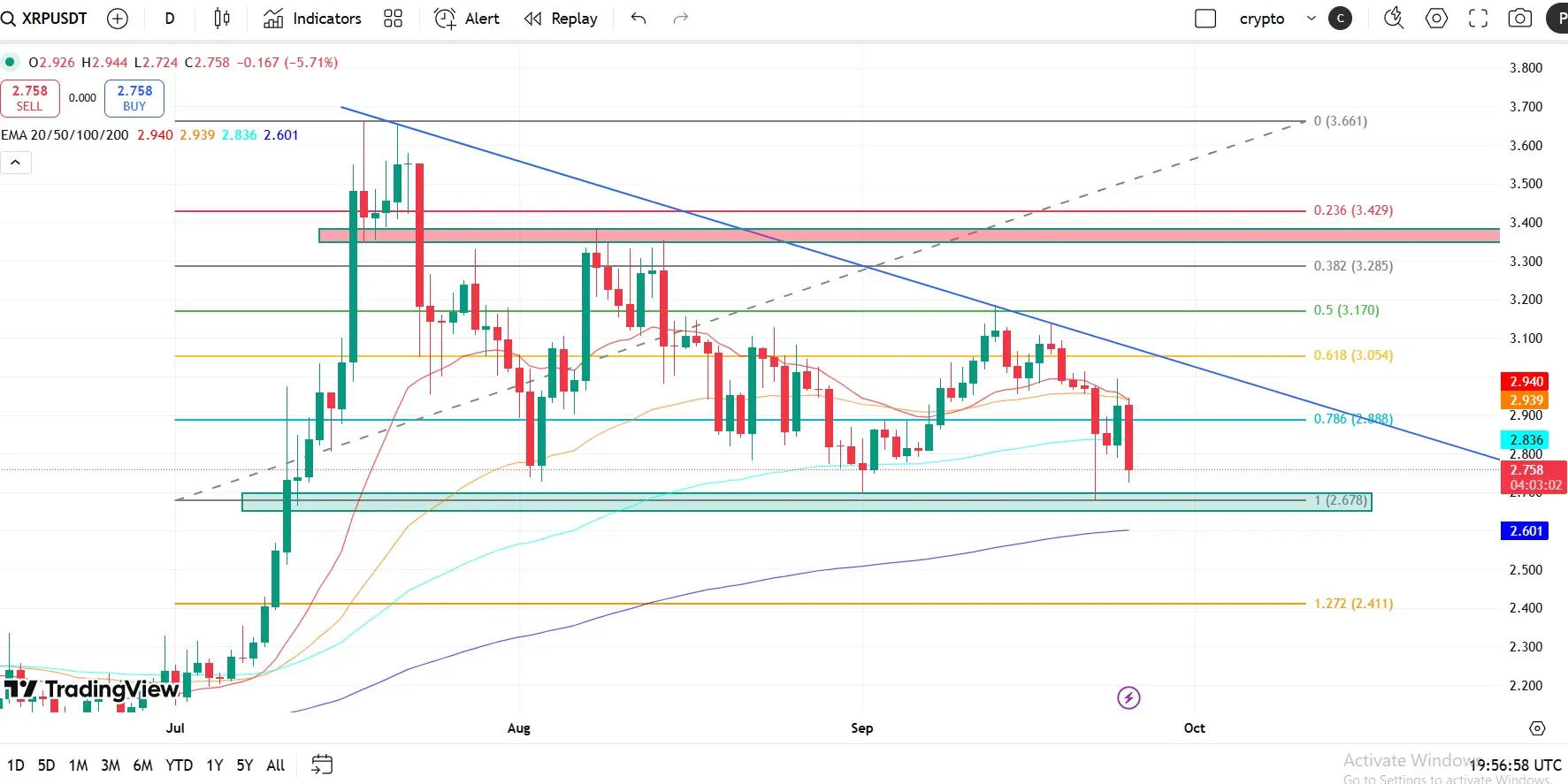Add symbol with plus circle icon
The image size is (1568, 784).
click(117, 19)
